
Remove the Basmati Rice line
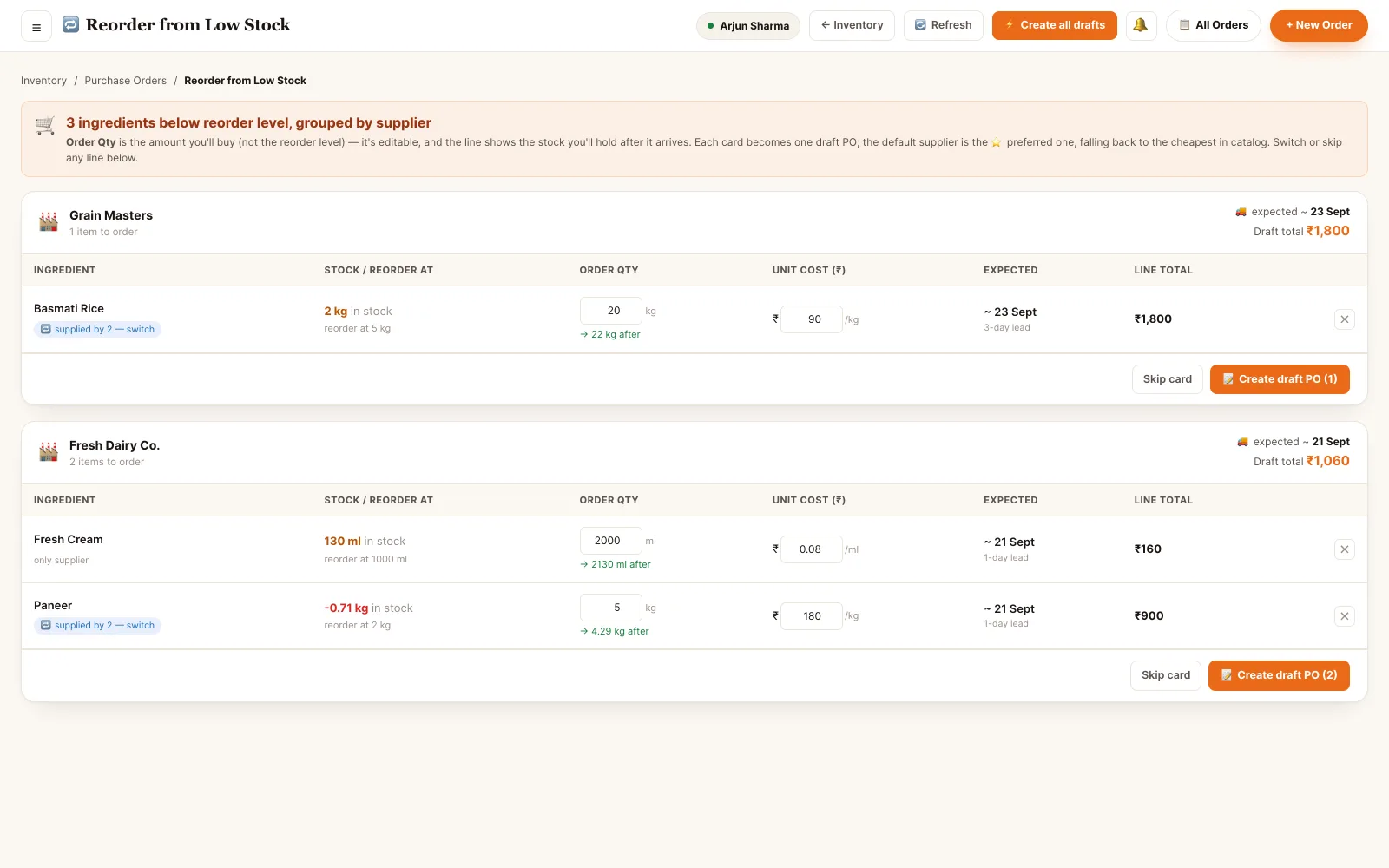[x=1344, y=319]
